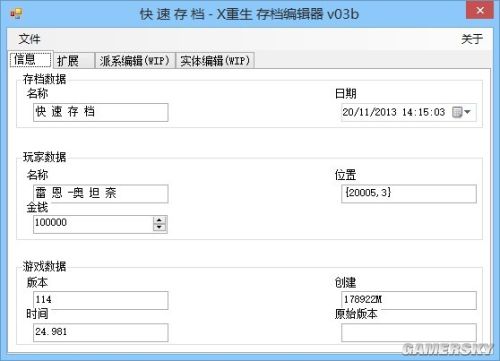Click the 存档数据 group label
This screenshot has width=500, height=361.
click(x=44, y=79)
